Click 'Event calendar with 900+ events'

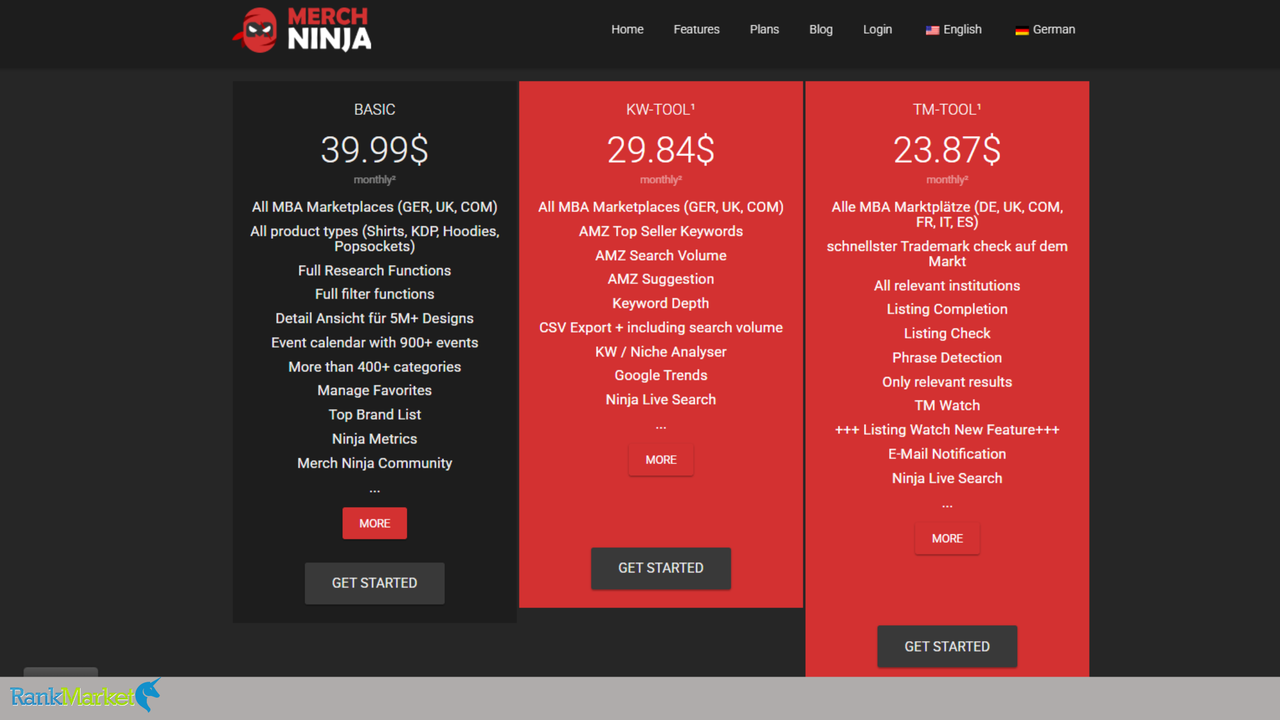pyautogui.click(x=374, y=342)
